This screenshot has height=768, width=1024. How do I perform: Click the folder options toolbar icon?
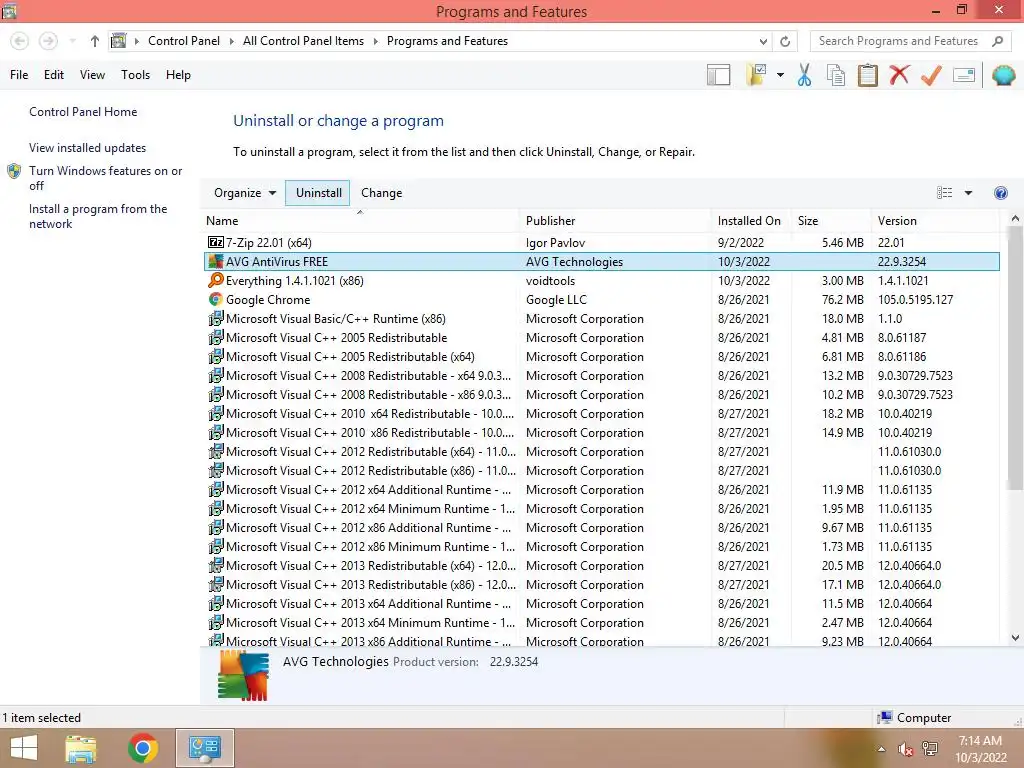point(756,75)
